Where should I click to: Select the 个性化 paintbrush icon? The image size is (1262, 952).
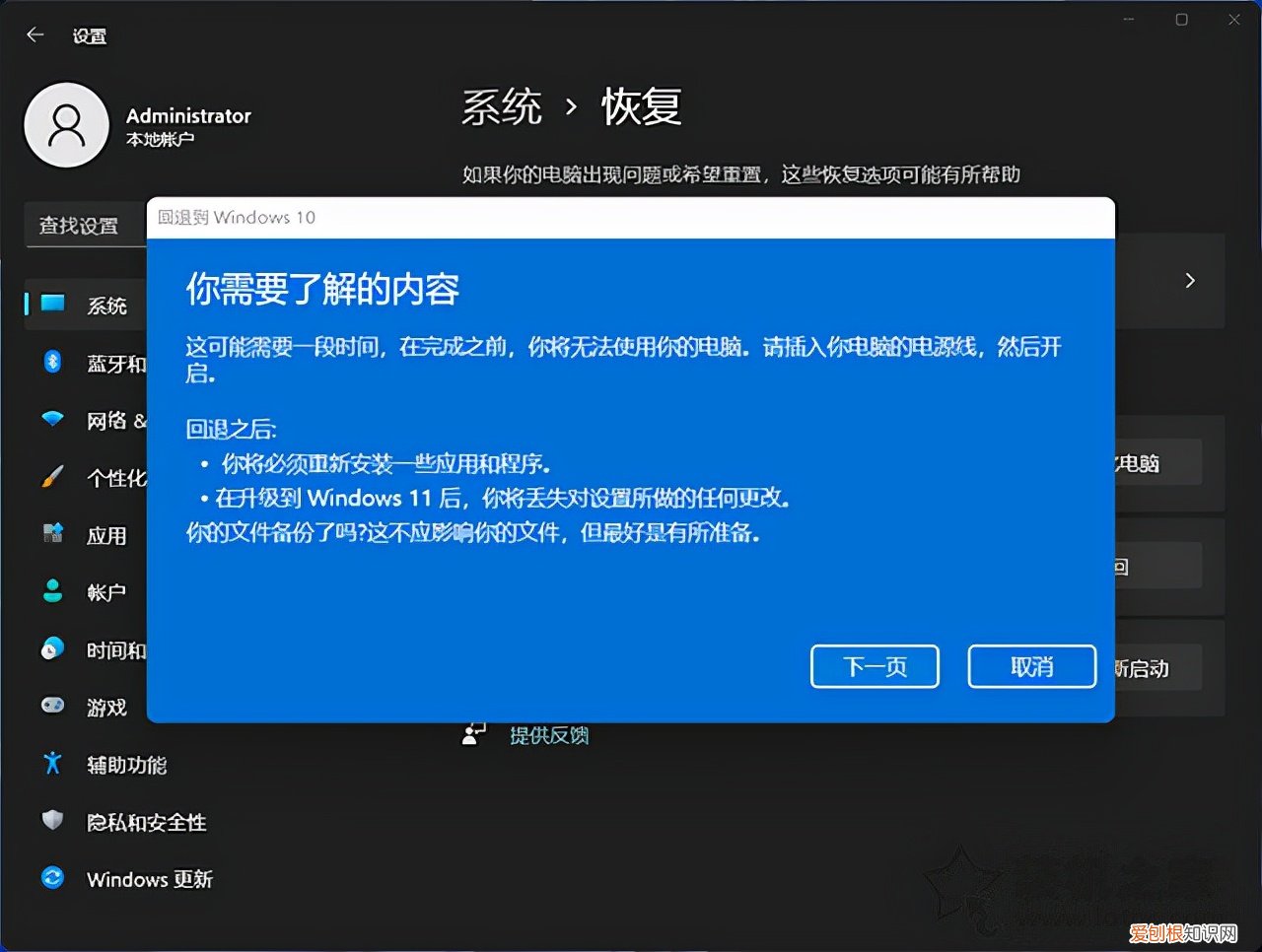click(x=52, y=478)
